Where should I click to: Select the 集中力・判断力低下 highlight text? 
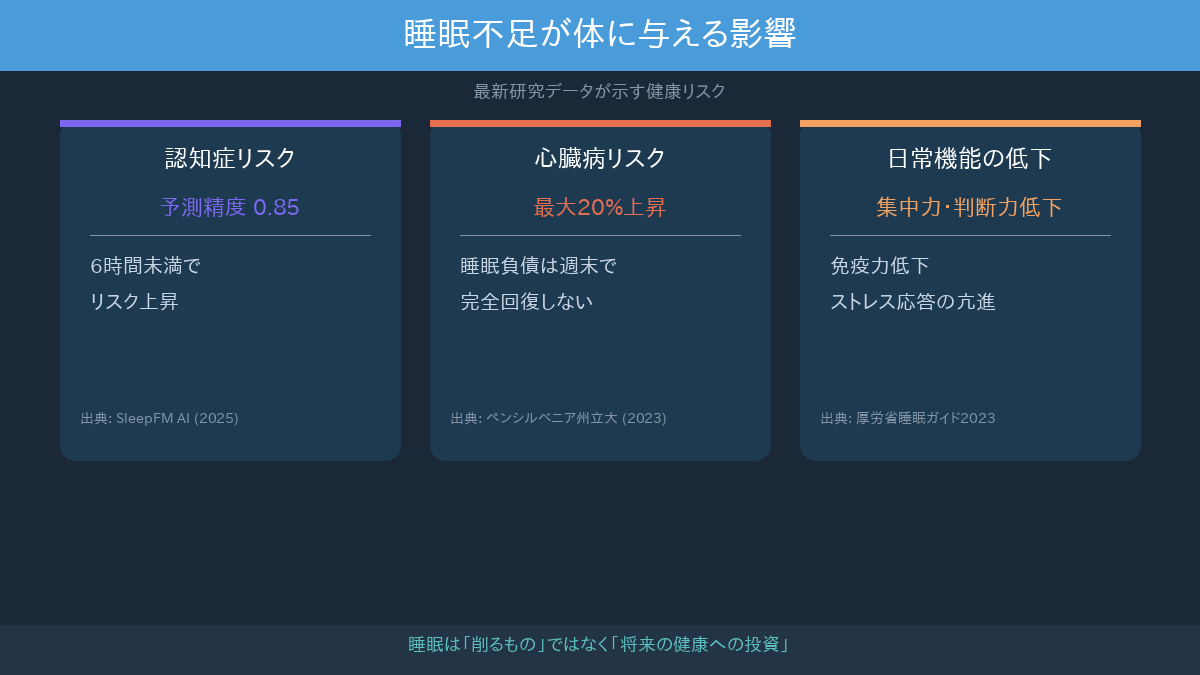(x=969, y=207)
